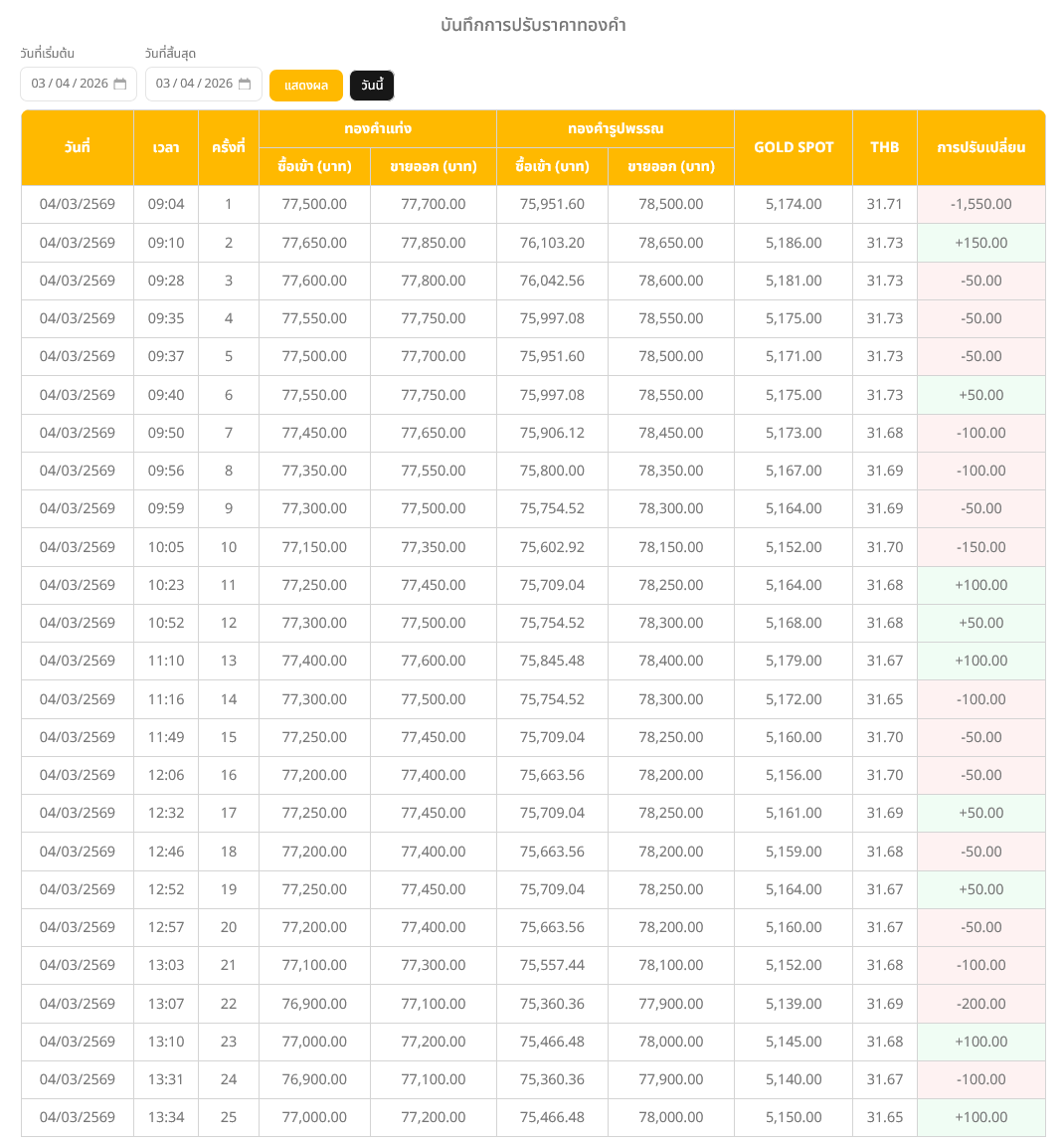Viewport: 1064px width, 1143px height.
Task: Click the -200.00 change cell
Action: click(x=980, y=1004)
